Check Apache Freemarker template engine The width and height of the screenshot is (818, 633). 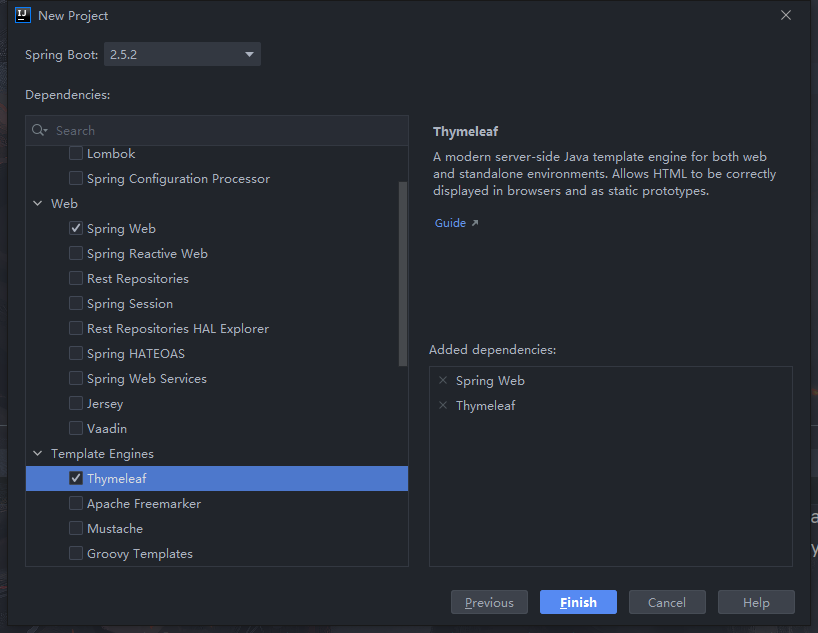tap(76, 503)
